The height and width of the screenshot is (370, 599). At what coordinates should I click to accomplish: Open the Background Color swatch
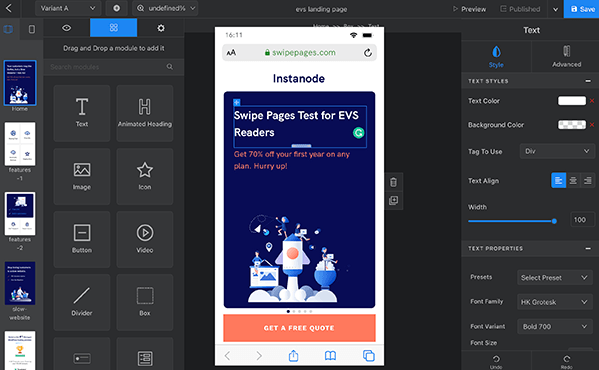tap(571, 125)
